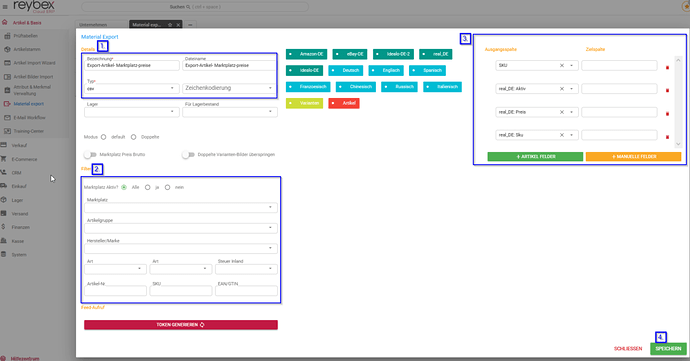The image size is (690, 361).
Task: Open Material export in sidebar menu
Action: [29, 104]
